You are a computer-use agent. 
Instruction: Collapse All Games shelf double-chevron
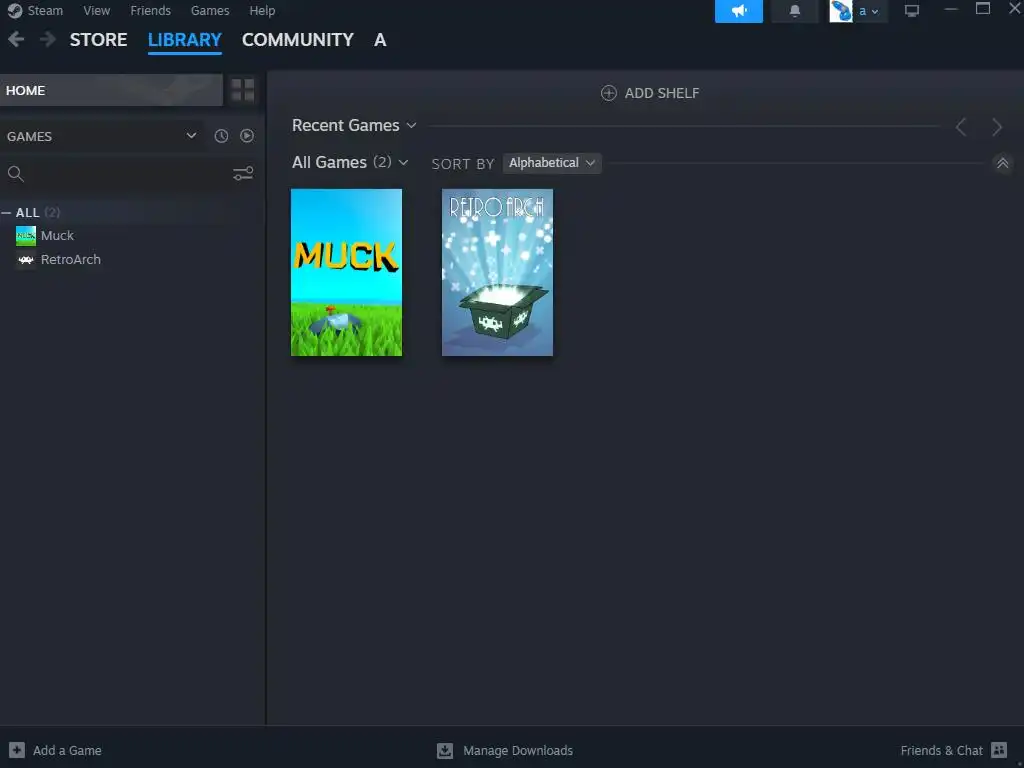coord(1002,163)
